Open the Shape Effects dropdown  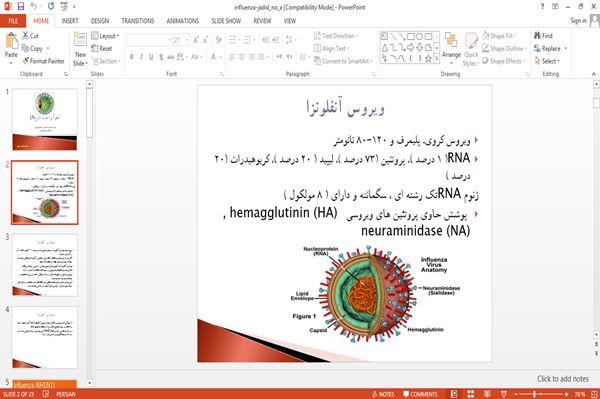pos(504,61)
